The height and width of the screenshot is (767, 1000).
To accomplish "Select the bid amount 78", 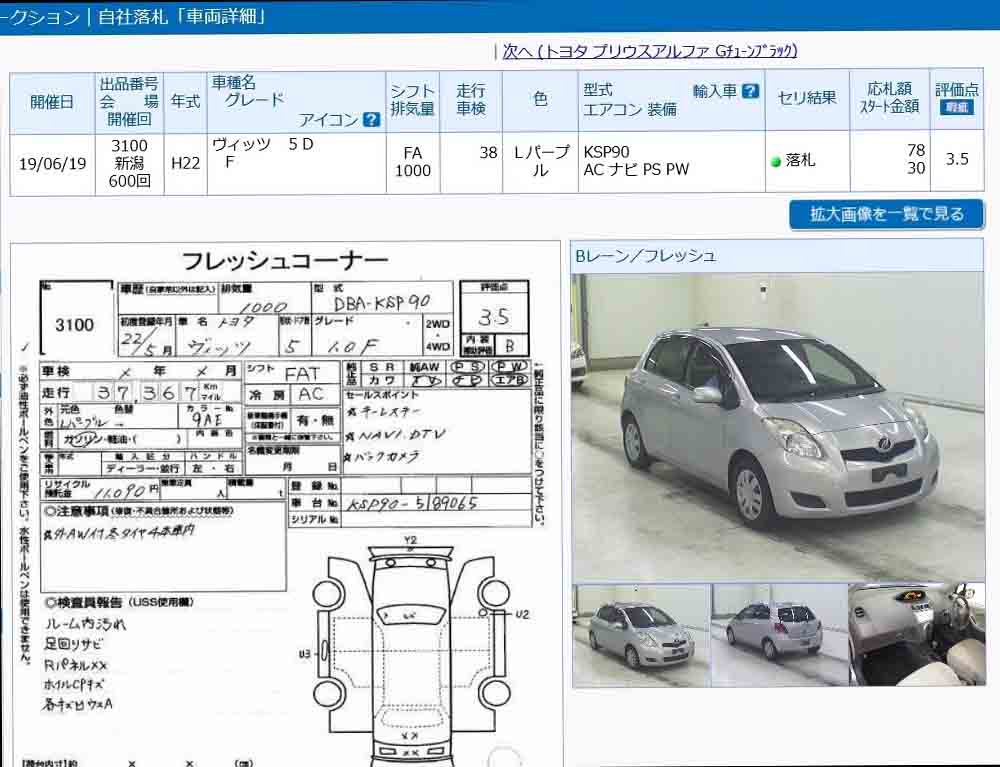I will click(x=916, y=150).
